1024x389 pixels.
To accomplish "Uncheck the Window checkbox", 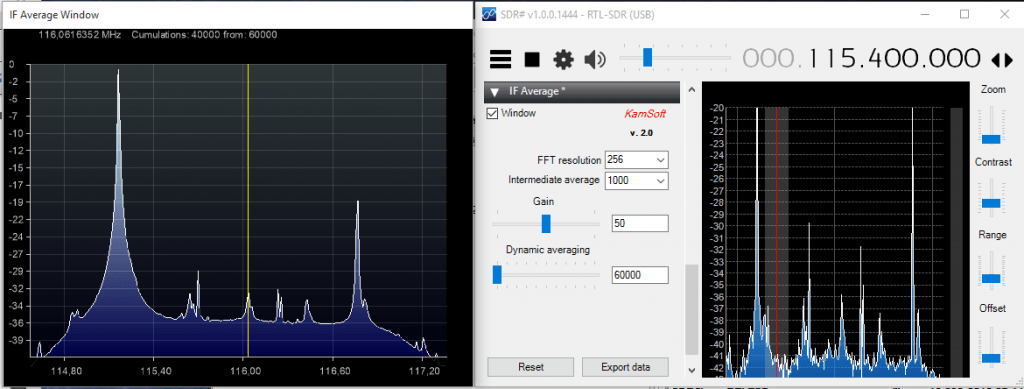I will point(492,114).
